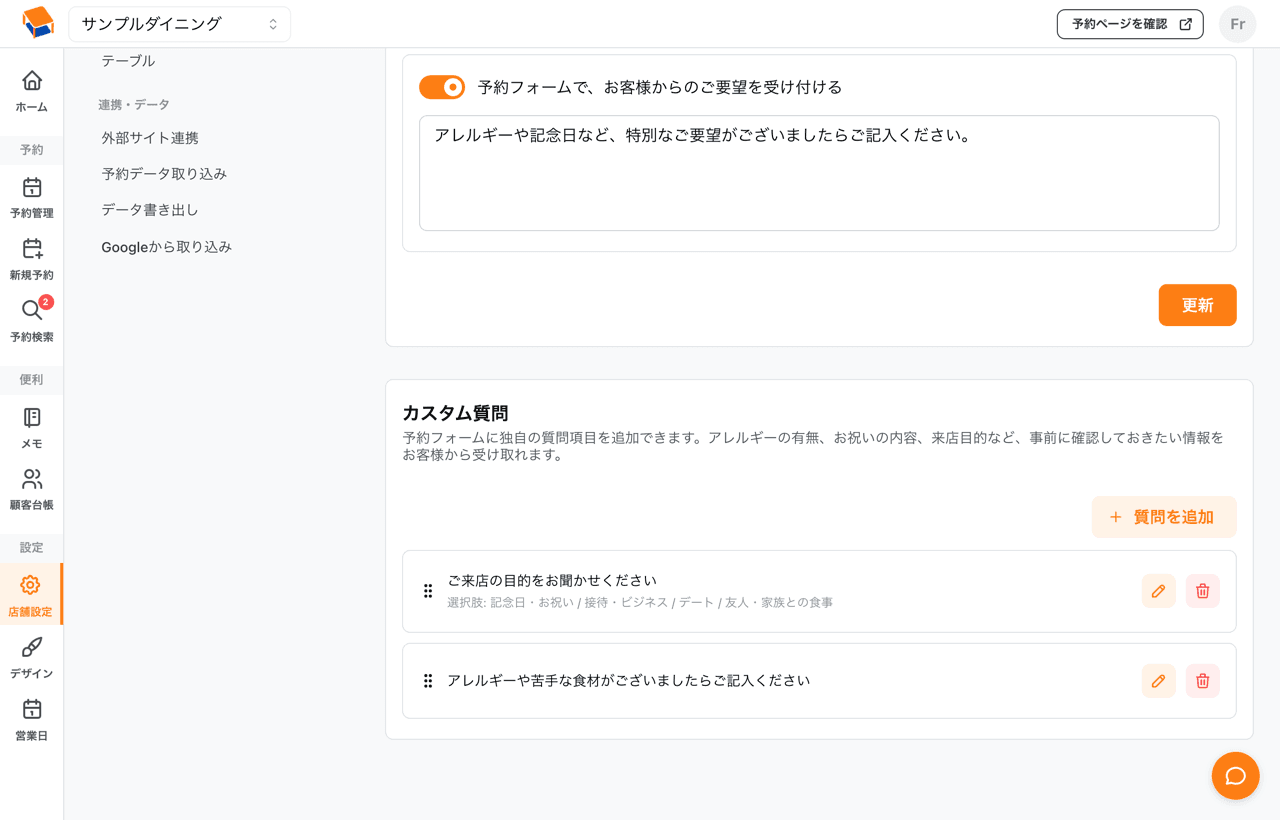Click the external link icon in 予約ページを確認

tap(1186, 24)
